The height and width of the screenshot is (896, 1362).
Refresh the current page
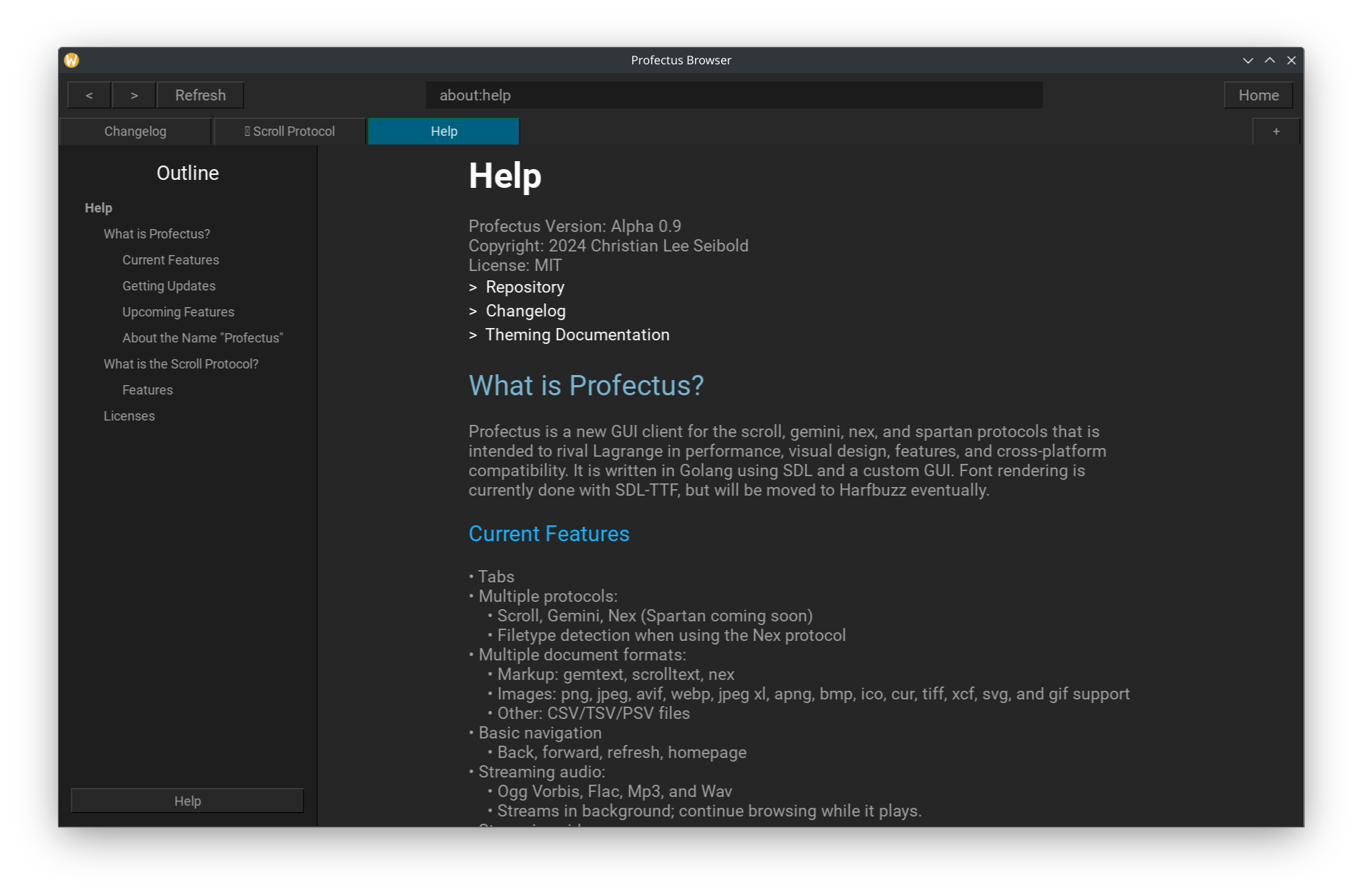click(x=200, y=95)
